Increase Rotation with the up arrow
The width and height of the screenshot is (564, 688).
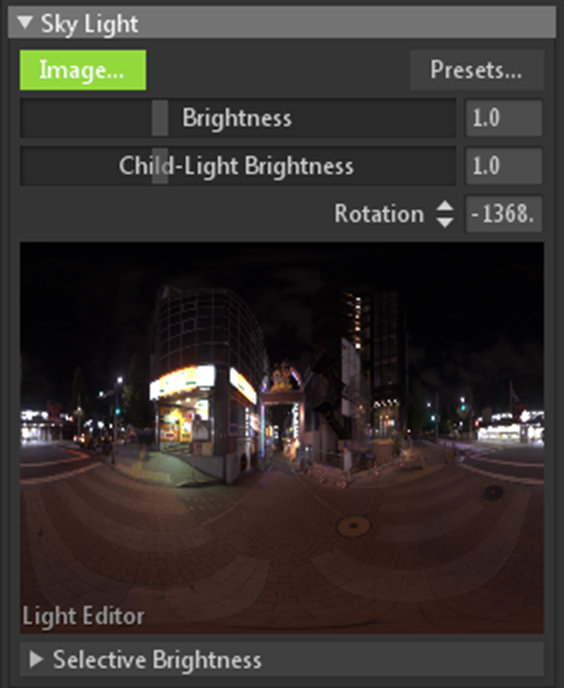pos(445,206)
